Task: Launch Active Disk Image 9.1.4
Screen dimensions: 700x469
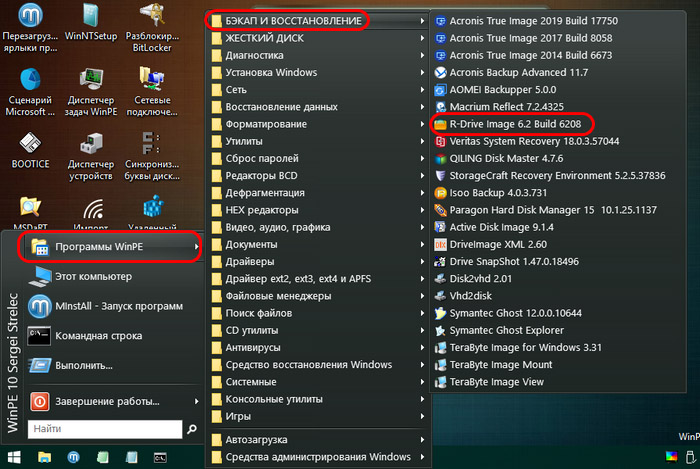Action: pyautogui.click(x=494, y=227)
